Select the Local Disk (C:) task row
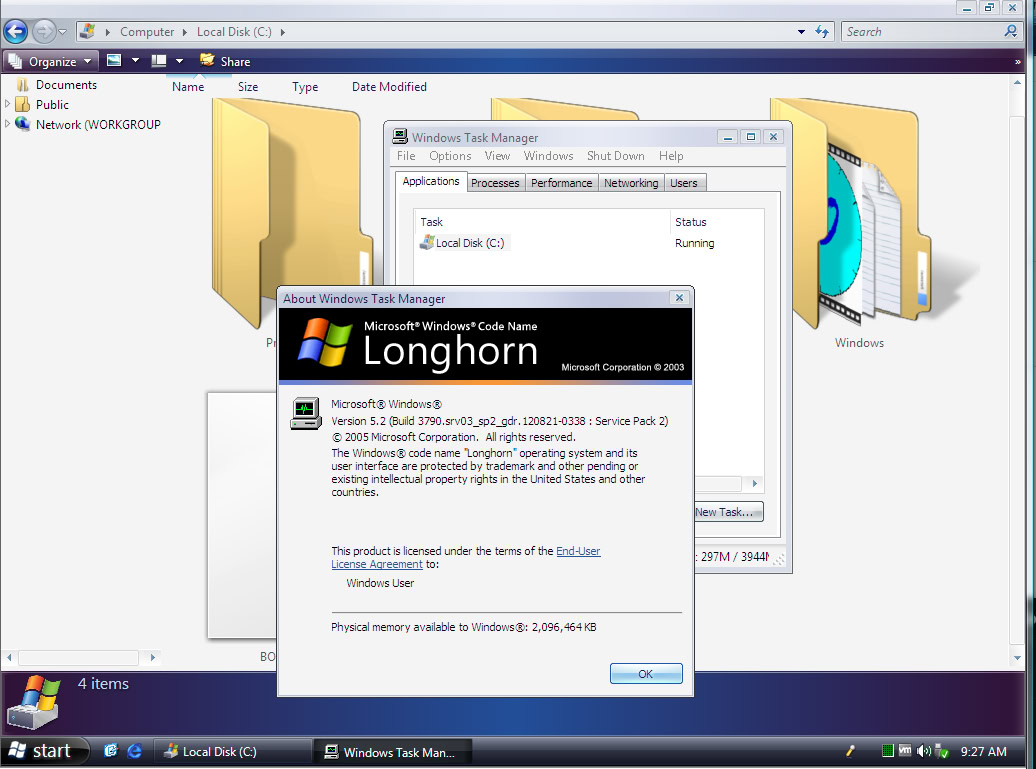Image resolution: width=1036 pixels, height=769 pixels. 465,243
